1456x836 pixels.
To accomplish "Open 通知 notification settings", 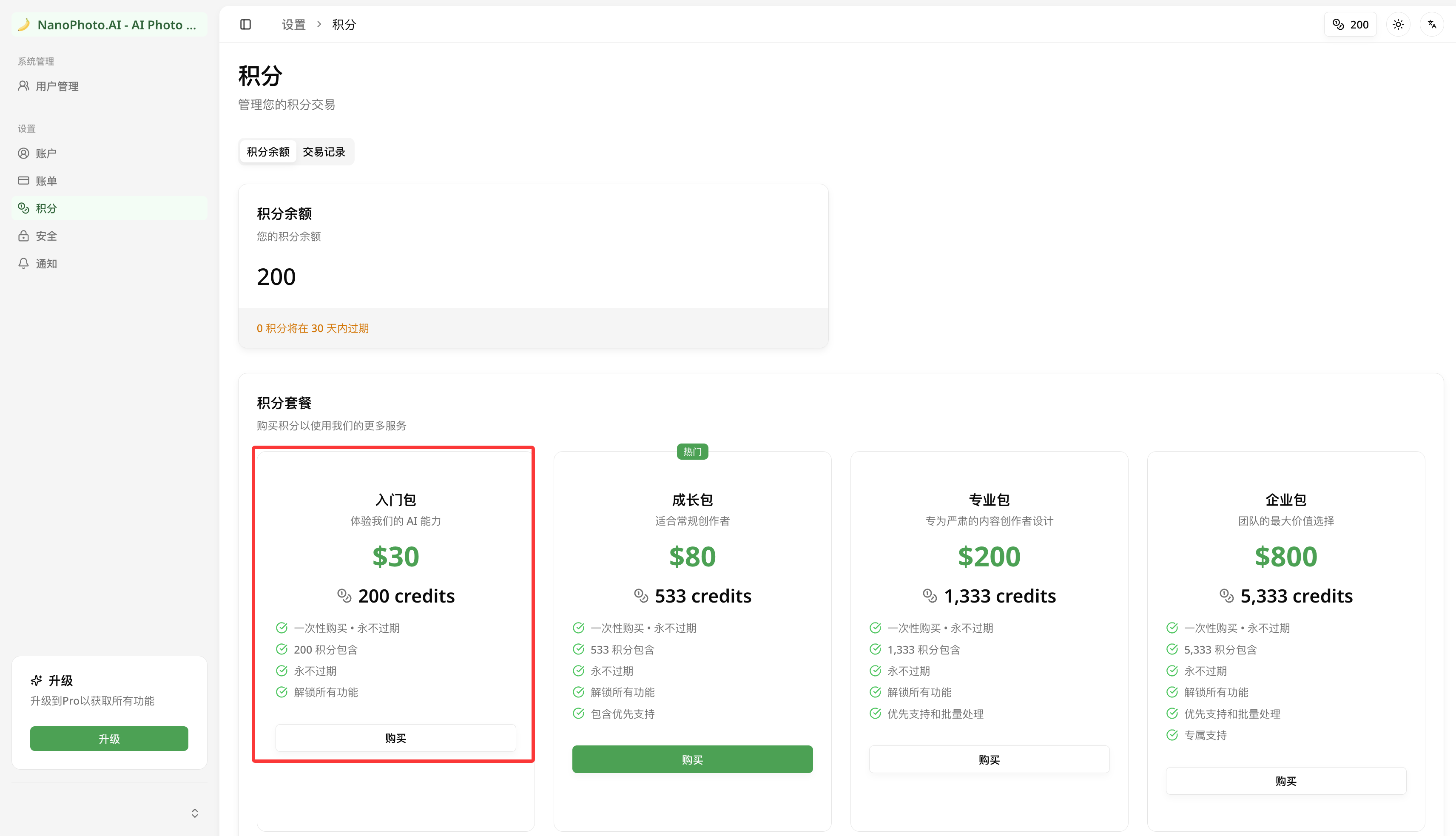I will 46,264.
